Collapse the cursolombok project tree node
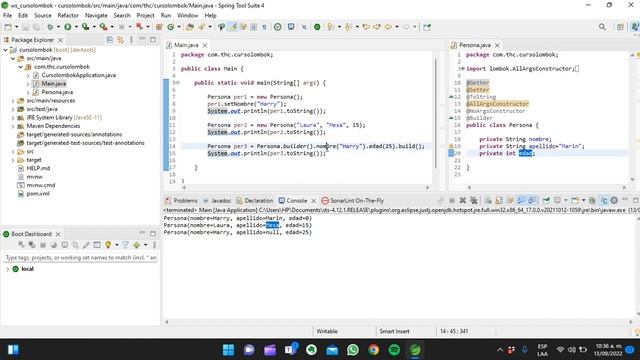 pos(5,50)
